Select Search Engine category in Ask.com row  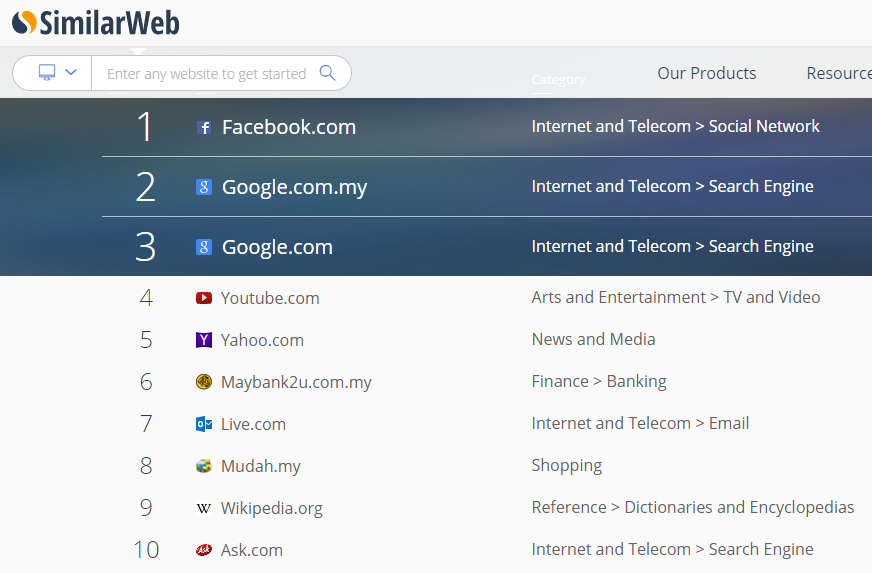(x=672, y=550)
